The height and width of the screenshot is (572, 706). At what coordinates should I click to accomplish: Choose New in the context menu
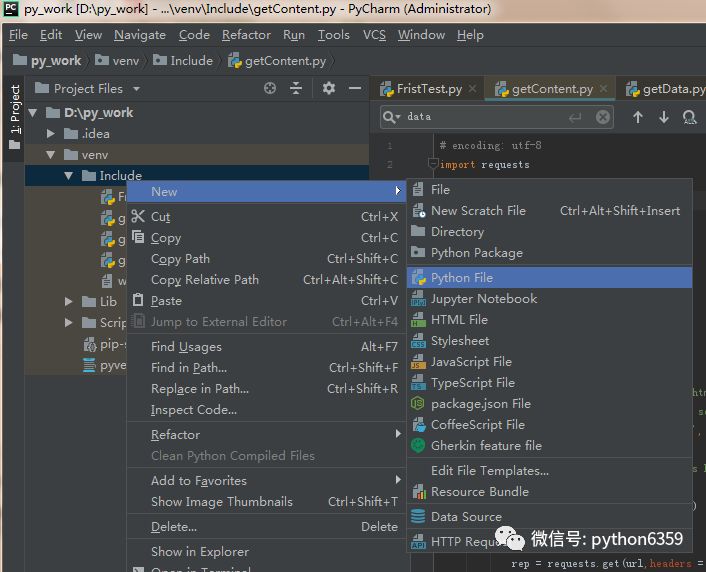(267, 191)
